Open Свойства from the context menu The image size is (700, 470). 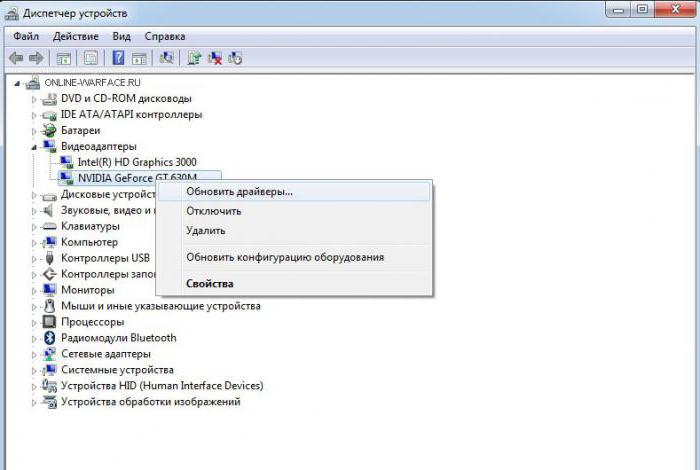pyautogui.click(x=294, y=284)
